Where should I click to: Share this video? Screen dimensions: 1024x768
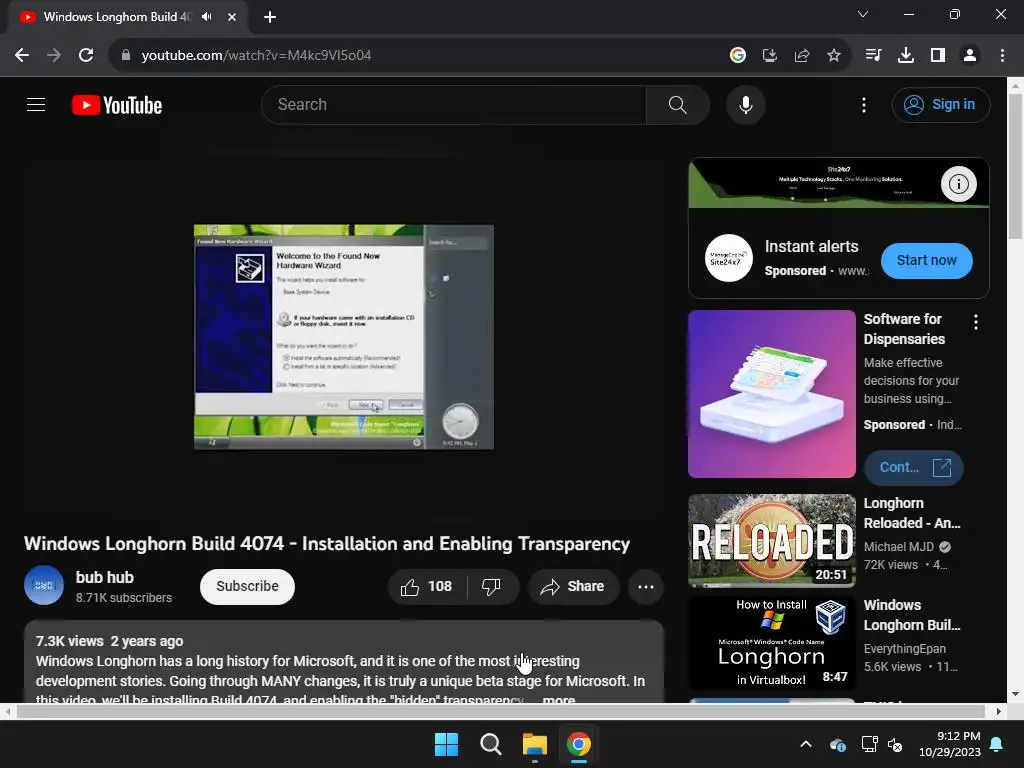click(x=573, y=586)
